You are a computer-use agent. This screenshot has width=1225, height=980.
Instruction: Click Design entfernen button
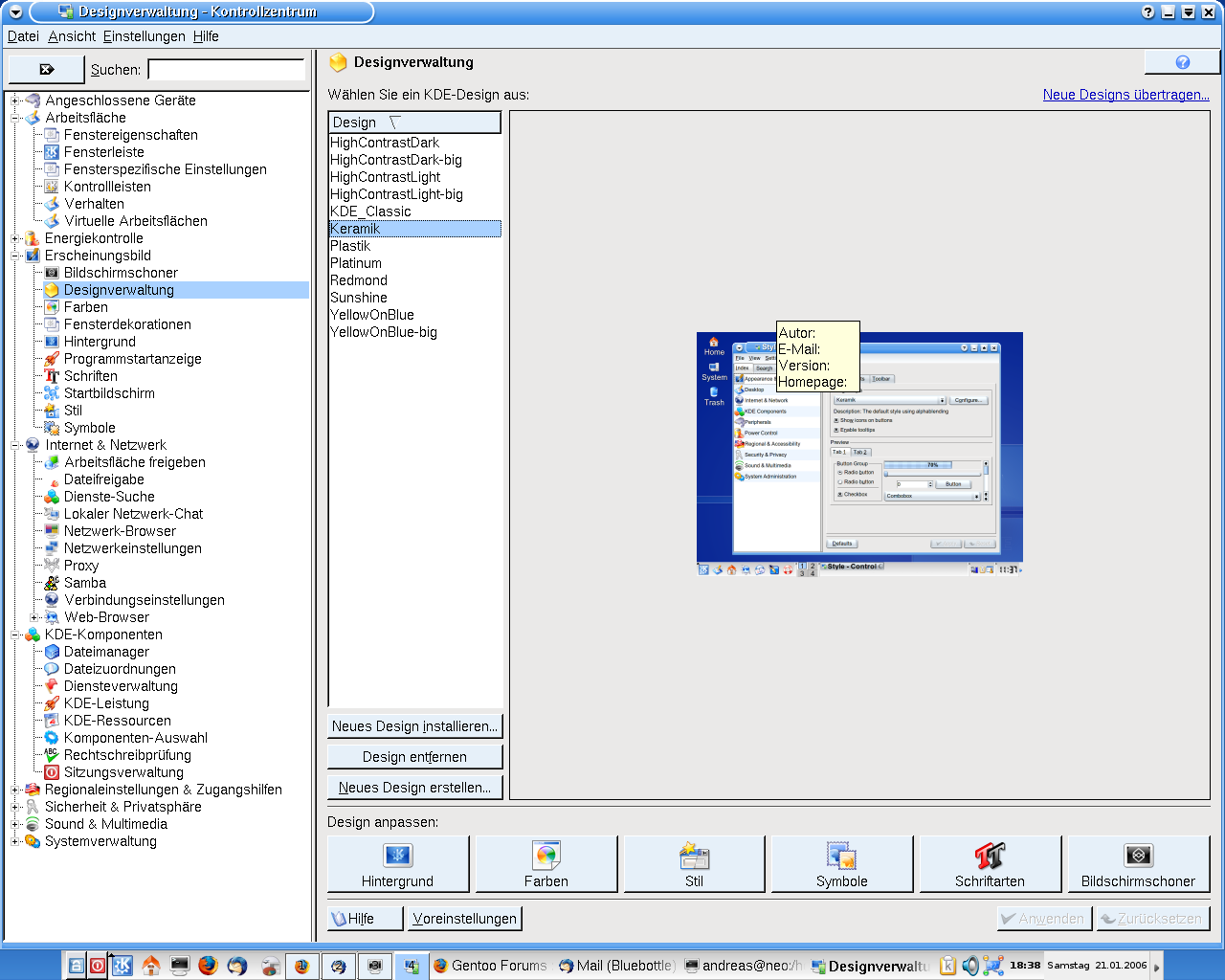pos(414,757)
